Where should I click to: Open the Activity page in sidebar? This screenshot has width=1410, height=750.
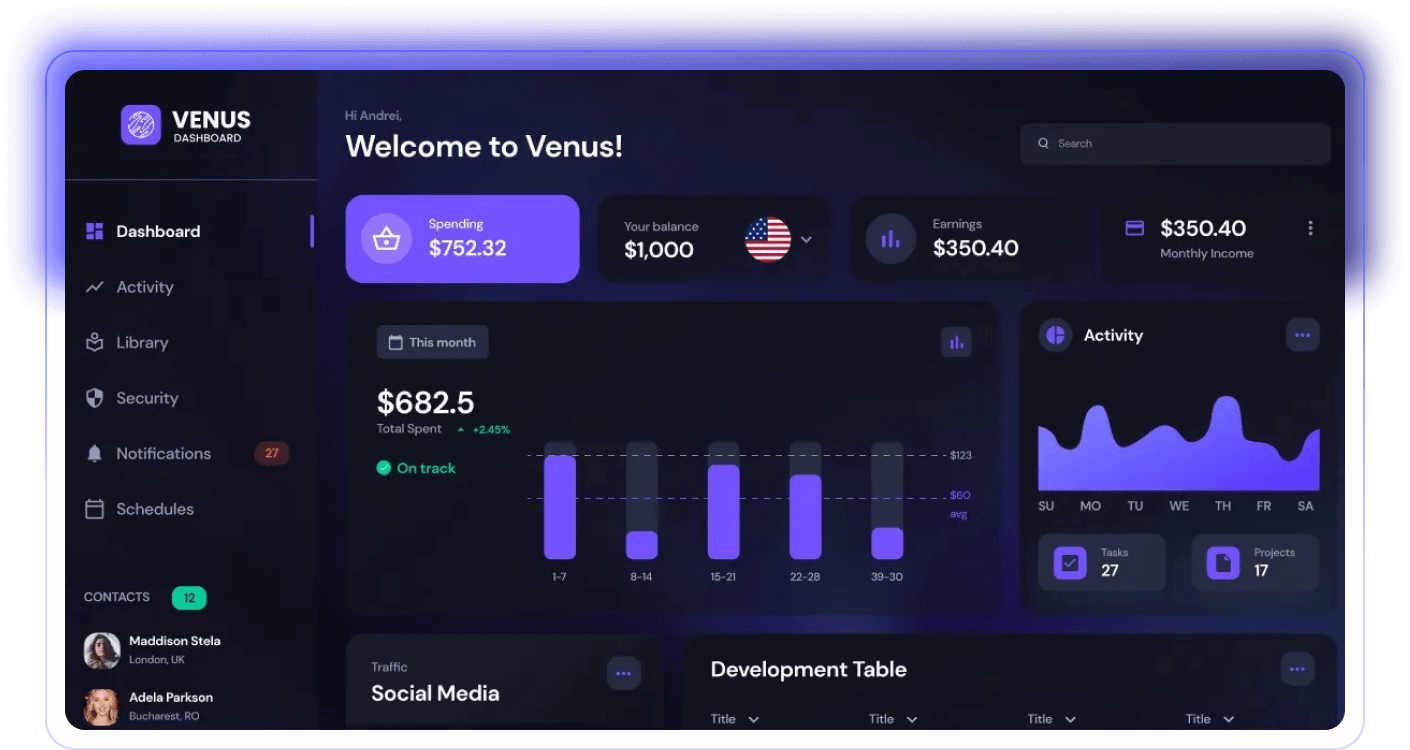(x=144, y=287)
